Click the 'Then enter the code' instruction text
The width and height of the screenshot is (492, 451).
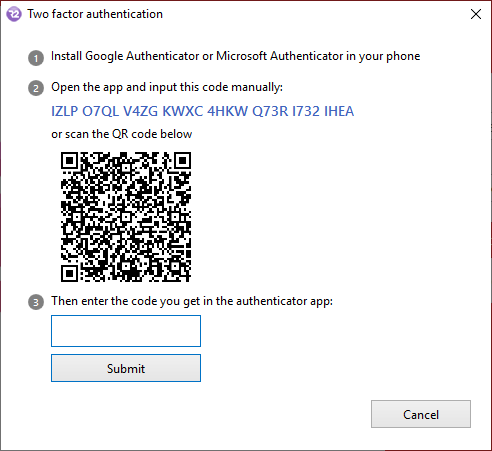click(192, 301)
